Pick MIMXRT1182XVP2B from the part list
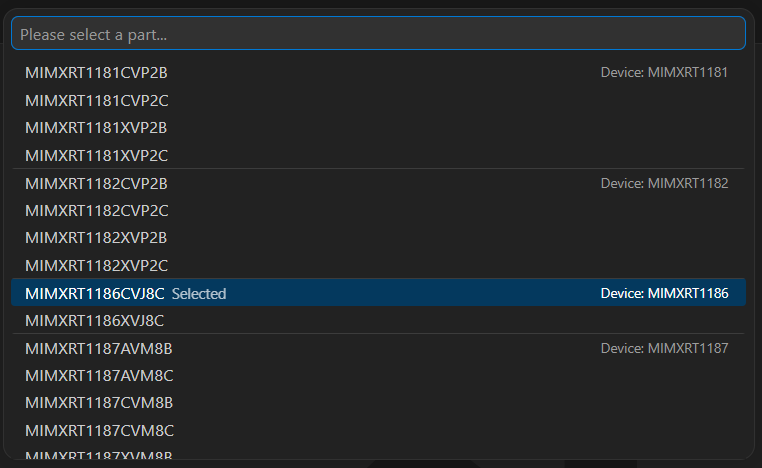762x468 pixels. click(x=96, y=238)
